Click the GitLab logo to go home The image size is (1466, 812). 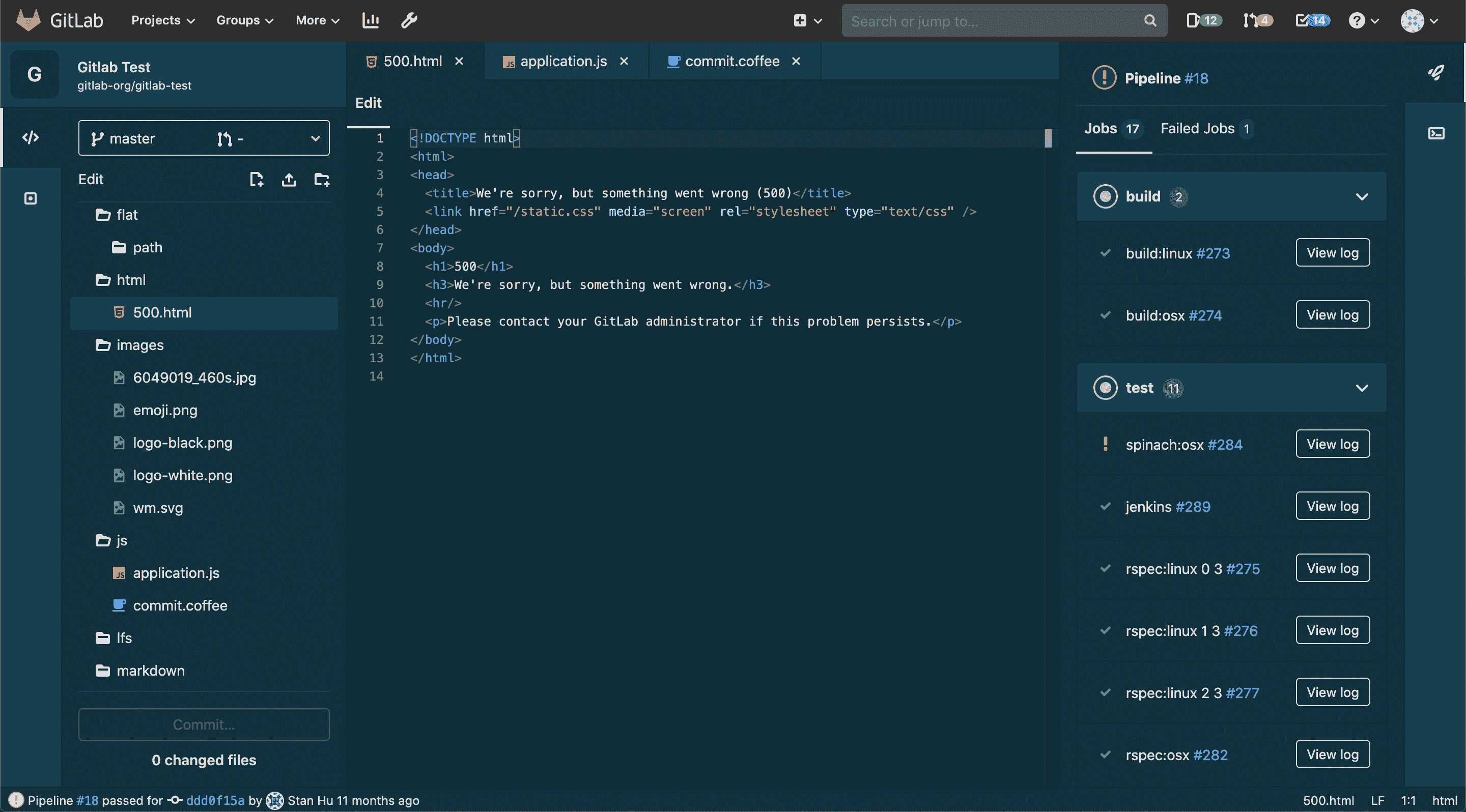pos(29,19)
